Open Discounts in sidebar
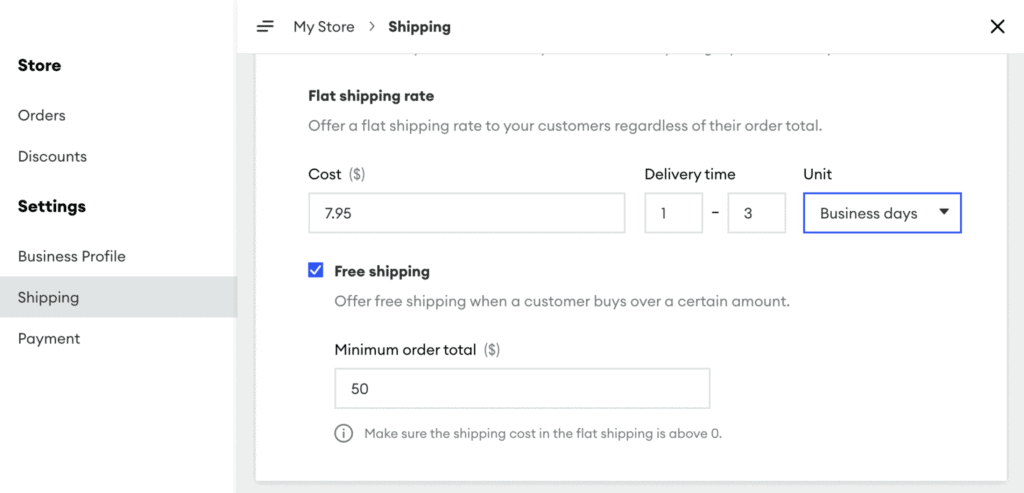The image size is (1024, 493). (x=52, y=157)
